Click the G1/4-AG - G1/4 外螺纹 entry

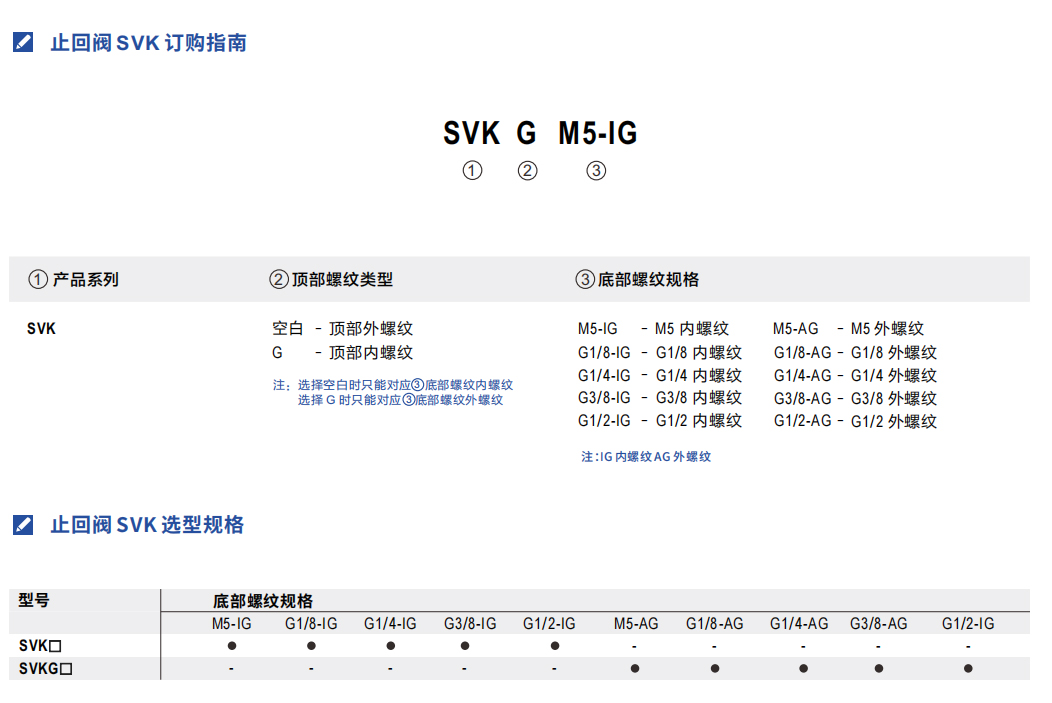pos(855,375)
